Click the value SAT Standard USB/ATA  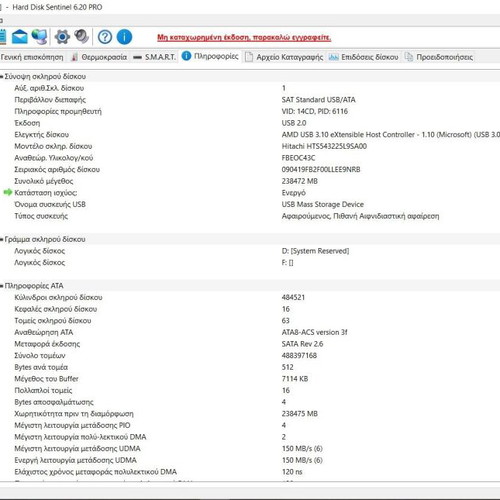318,100
